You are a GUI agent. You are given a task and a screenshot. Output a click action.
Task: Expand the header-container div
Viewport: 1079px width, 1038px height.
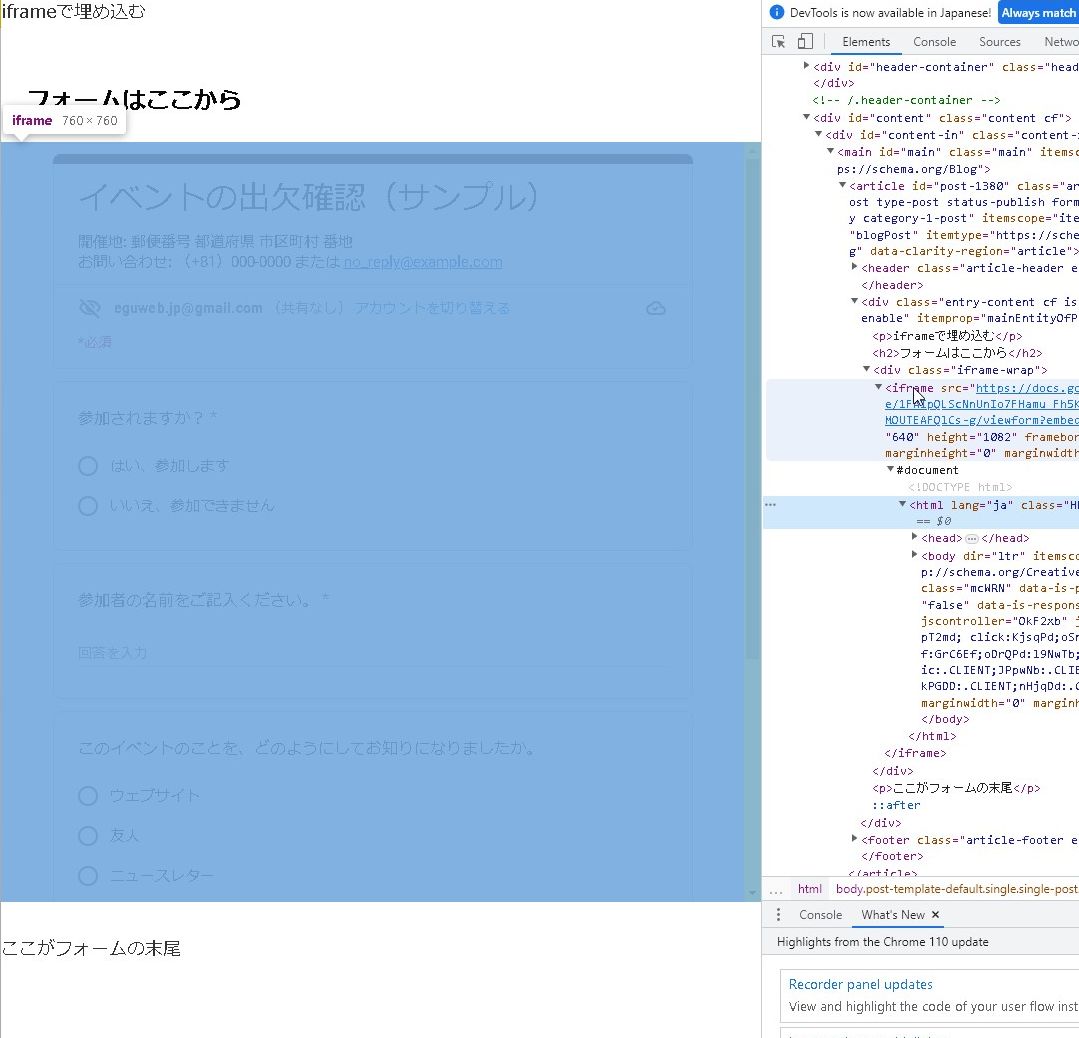(807, 66)
